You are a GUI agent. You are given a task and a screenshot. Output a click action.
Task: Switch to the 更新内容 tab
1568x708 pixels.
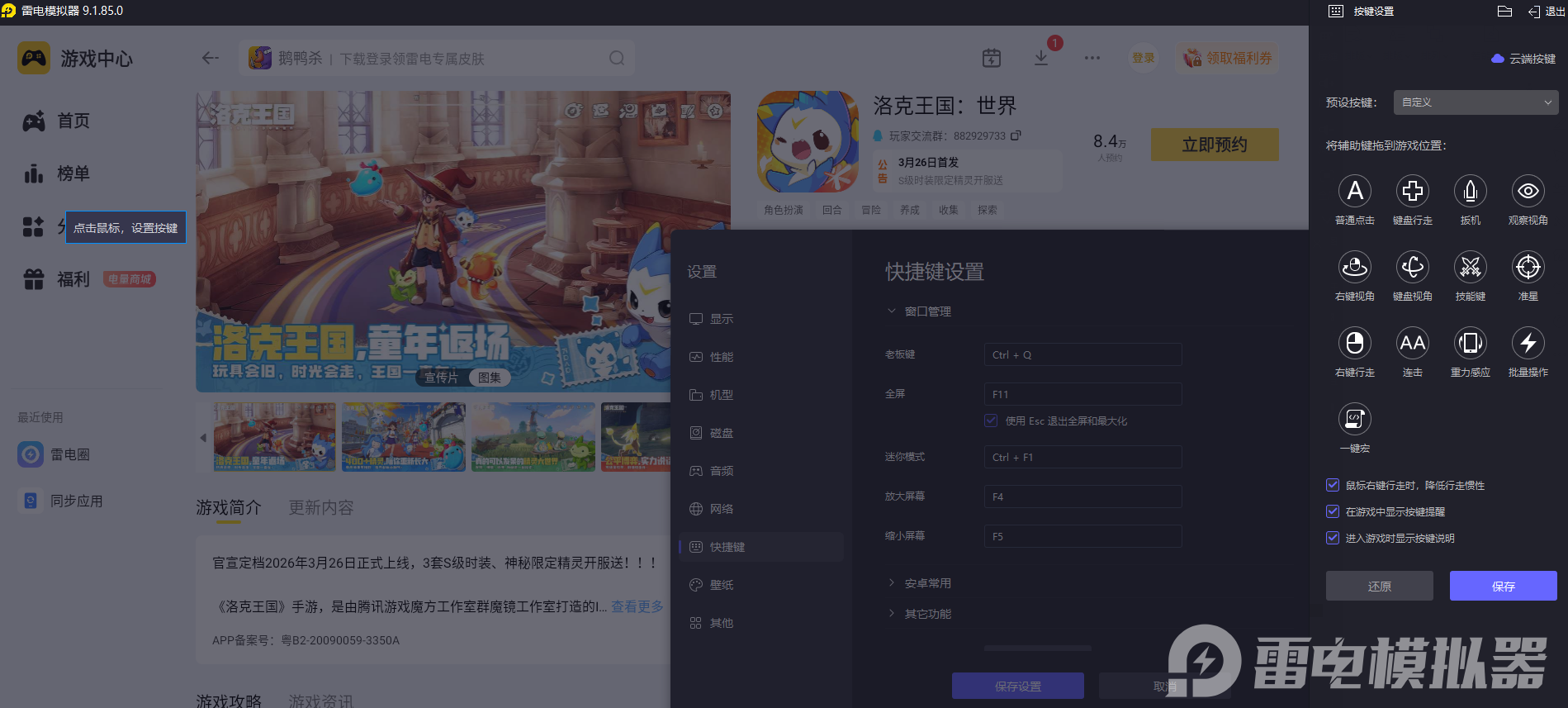point(320,507)
